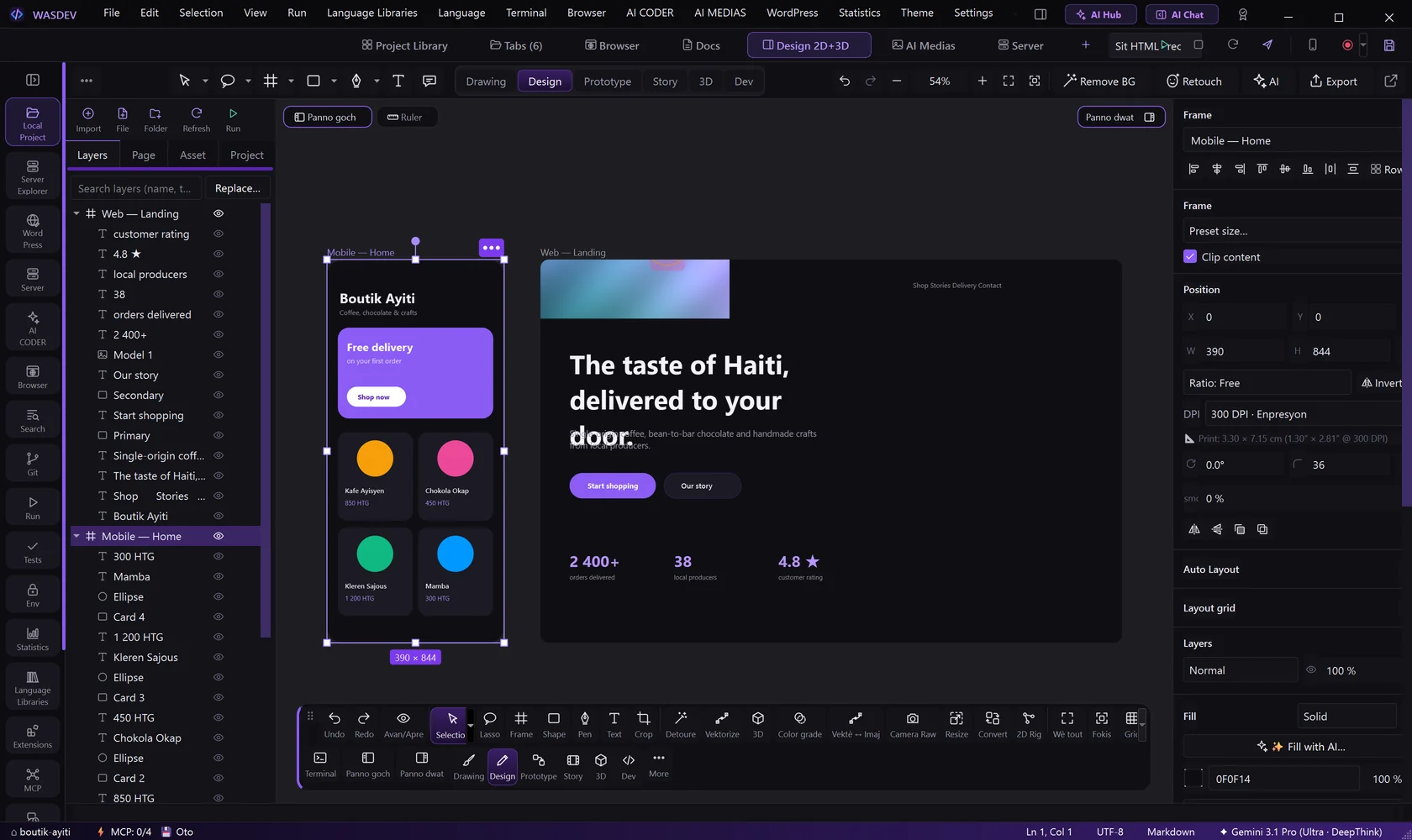
Task: Select the Pen tool in bottom toolbar
Action: 585,724
